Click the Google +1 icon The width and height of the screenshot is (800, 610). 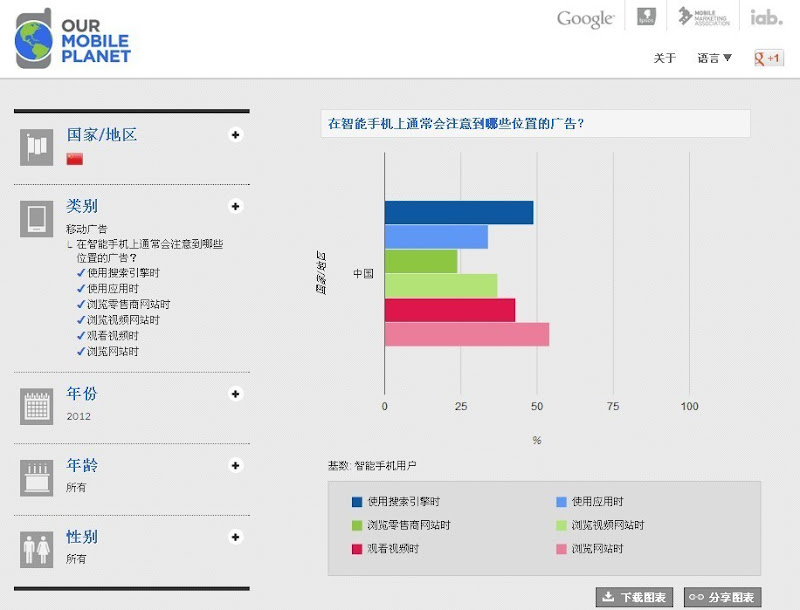pyautogui.click(x=768, y=58)
